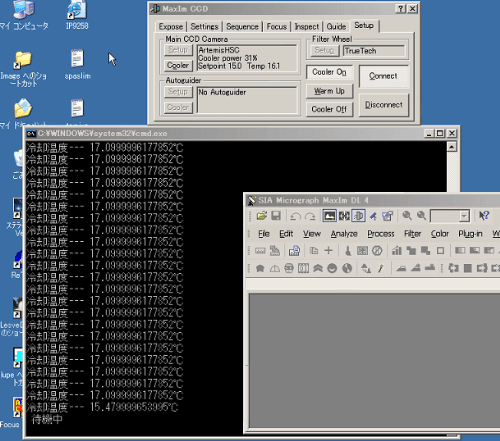The width and height of the screenshot is (500, 441).
Task: Click the empty square outline icon
Action: 440,251
